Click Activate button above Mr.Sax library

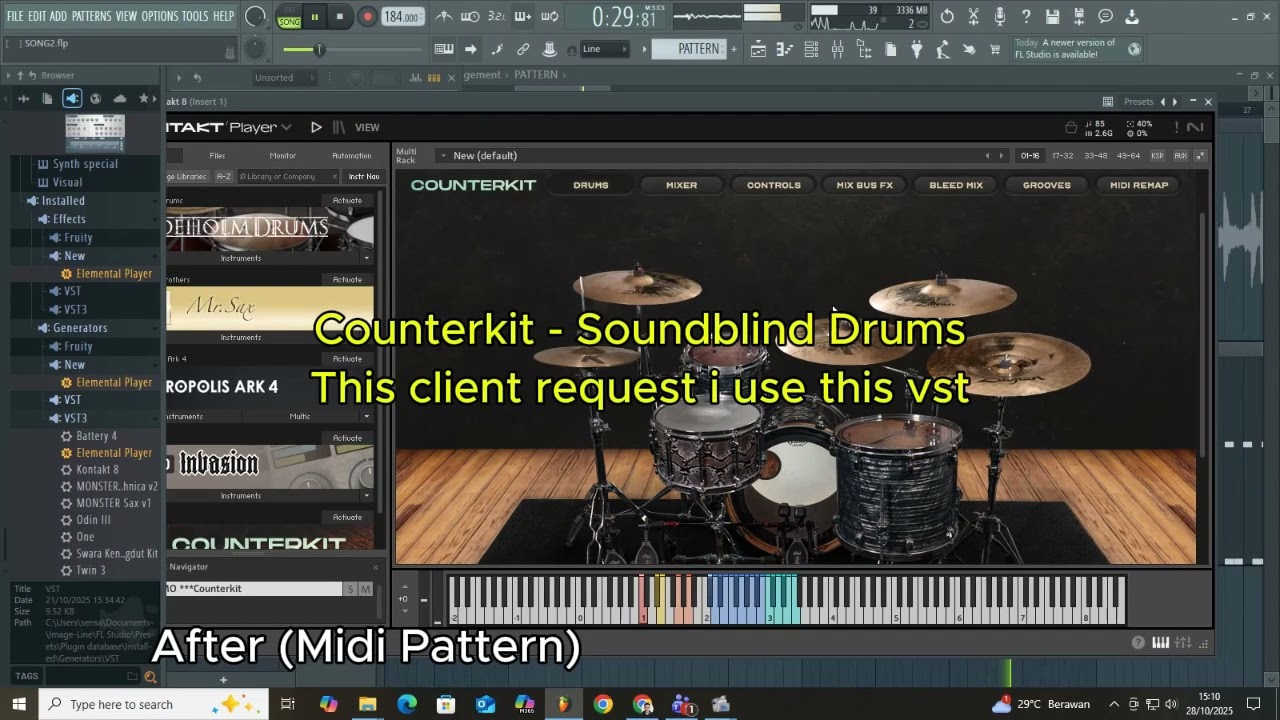click(x=347, y=280)
